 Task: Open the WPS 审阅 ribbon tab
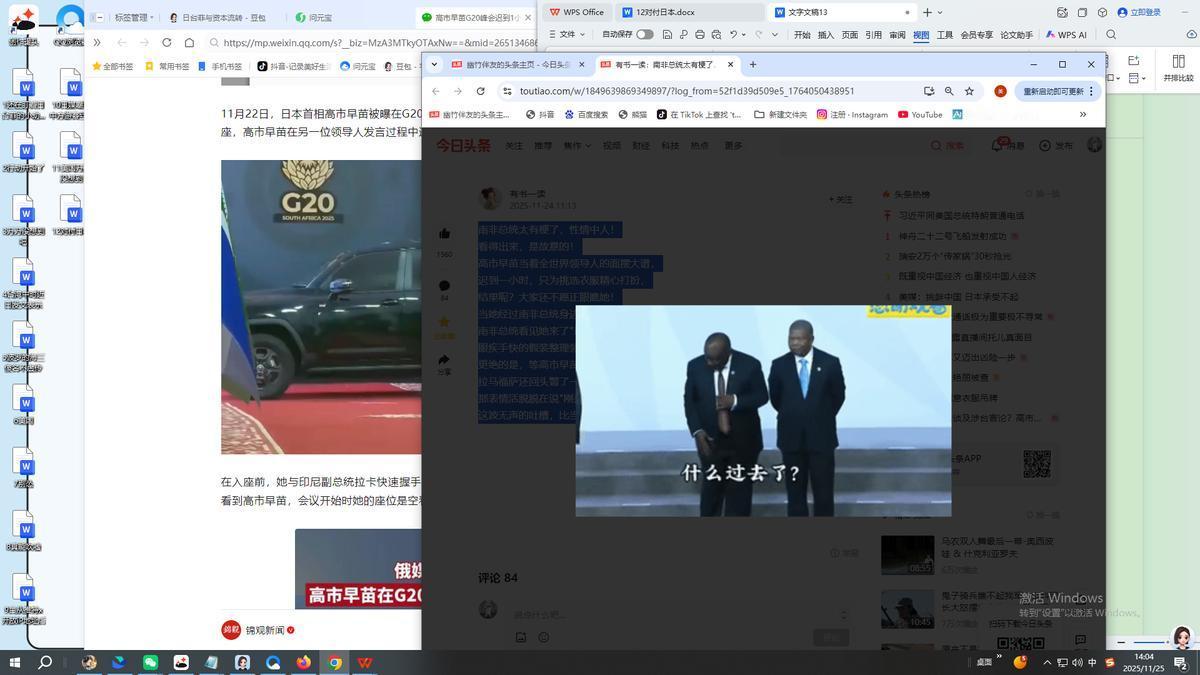(x=897, y=35)
